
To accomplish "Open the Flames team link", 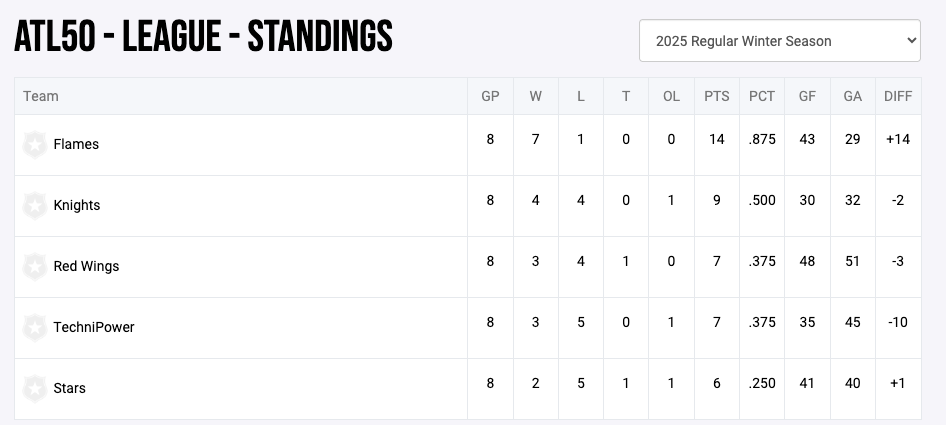I will (x=76, y=145).
